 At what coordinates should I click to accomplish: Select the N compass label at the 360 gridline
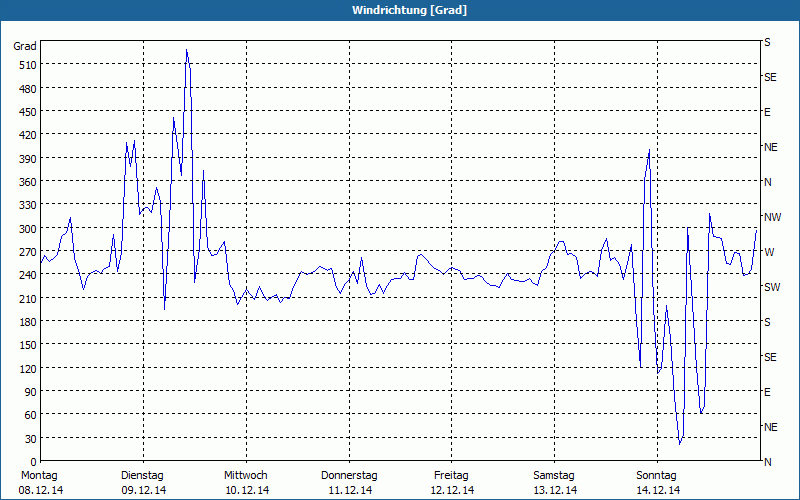[767, 182]
